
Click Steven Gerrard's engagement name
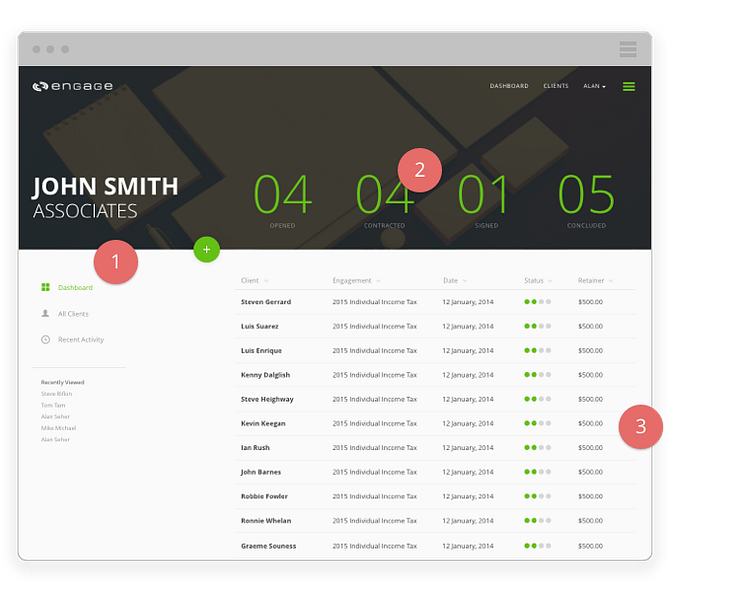pos(374,302)
